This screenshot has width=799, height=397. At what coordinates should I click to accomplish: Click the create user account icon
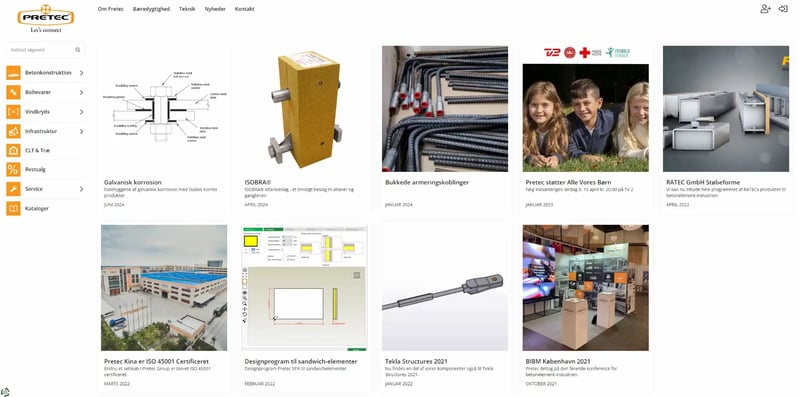(765, 9)
